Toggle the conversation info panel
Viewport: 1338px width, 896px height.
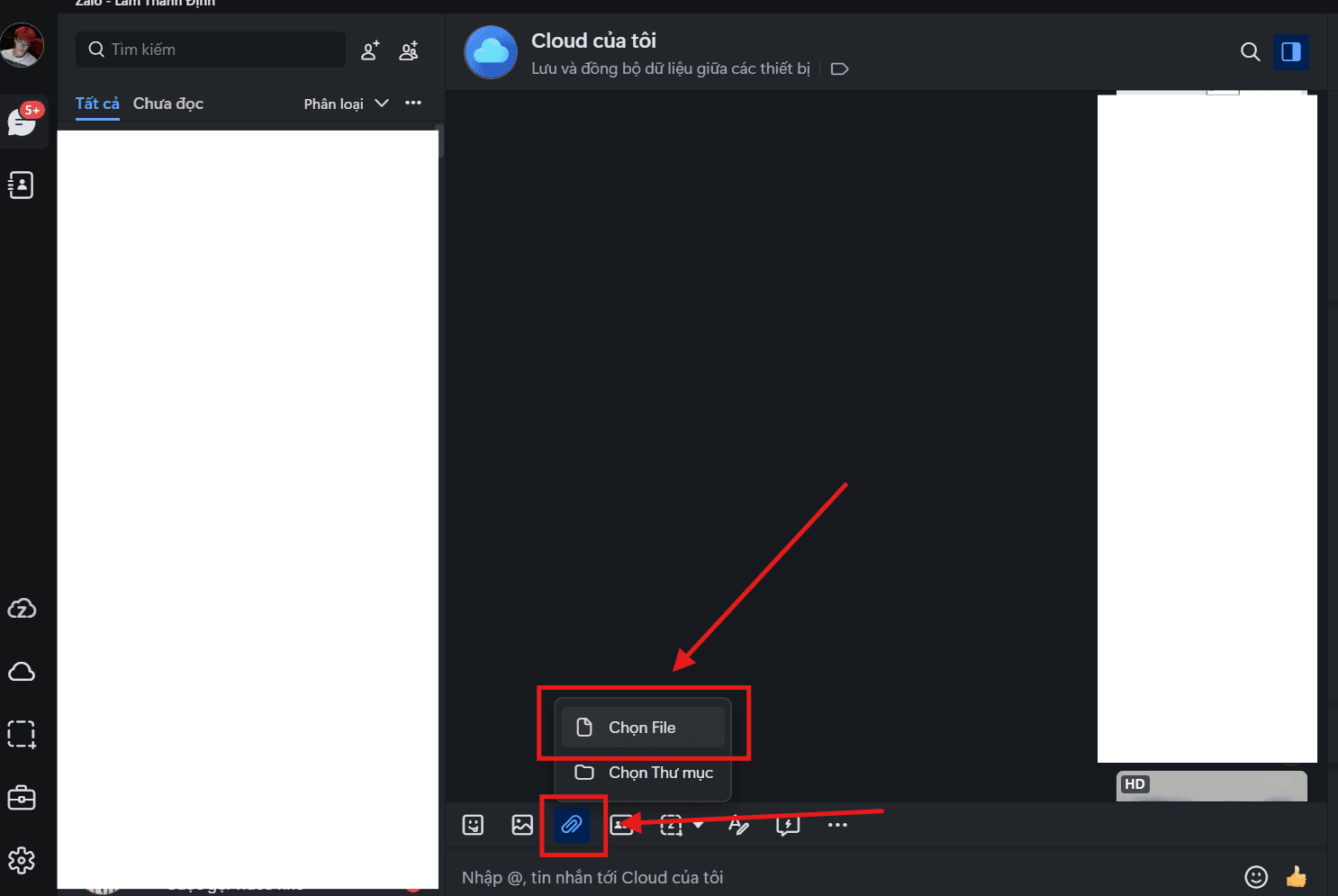pyautogui.click(x=1291, y=52)
